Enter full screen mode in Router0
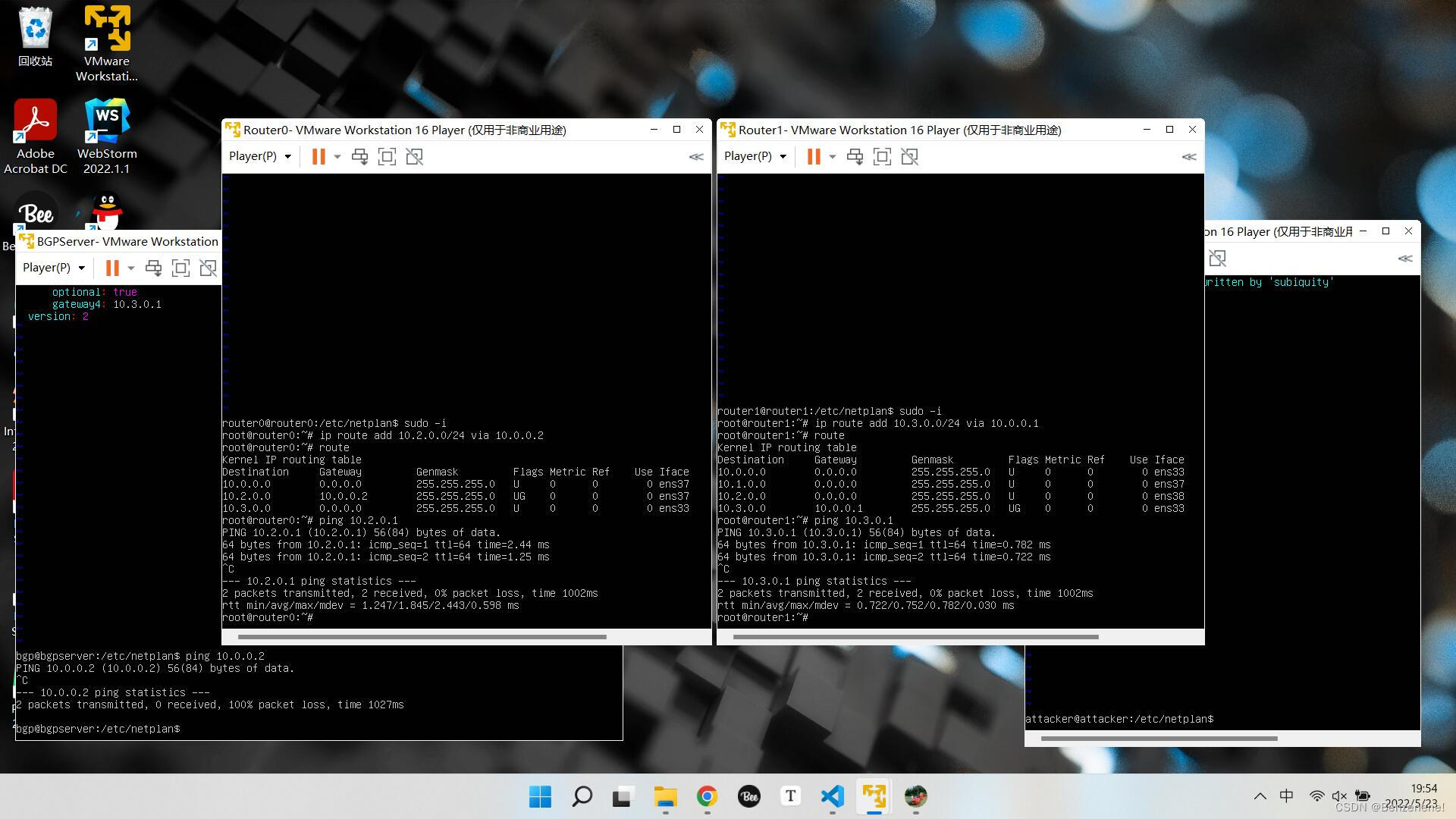Screen dimensions: 1456x819 pos(387,157)
